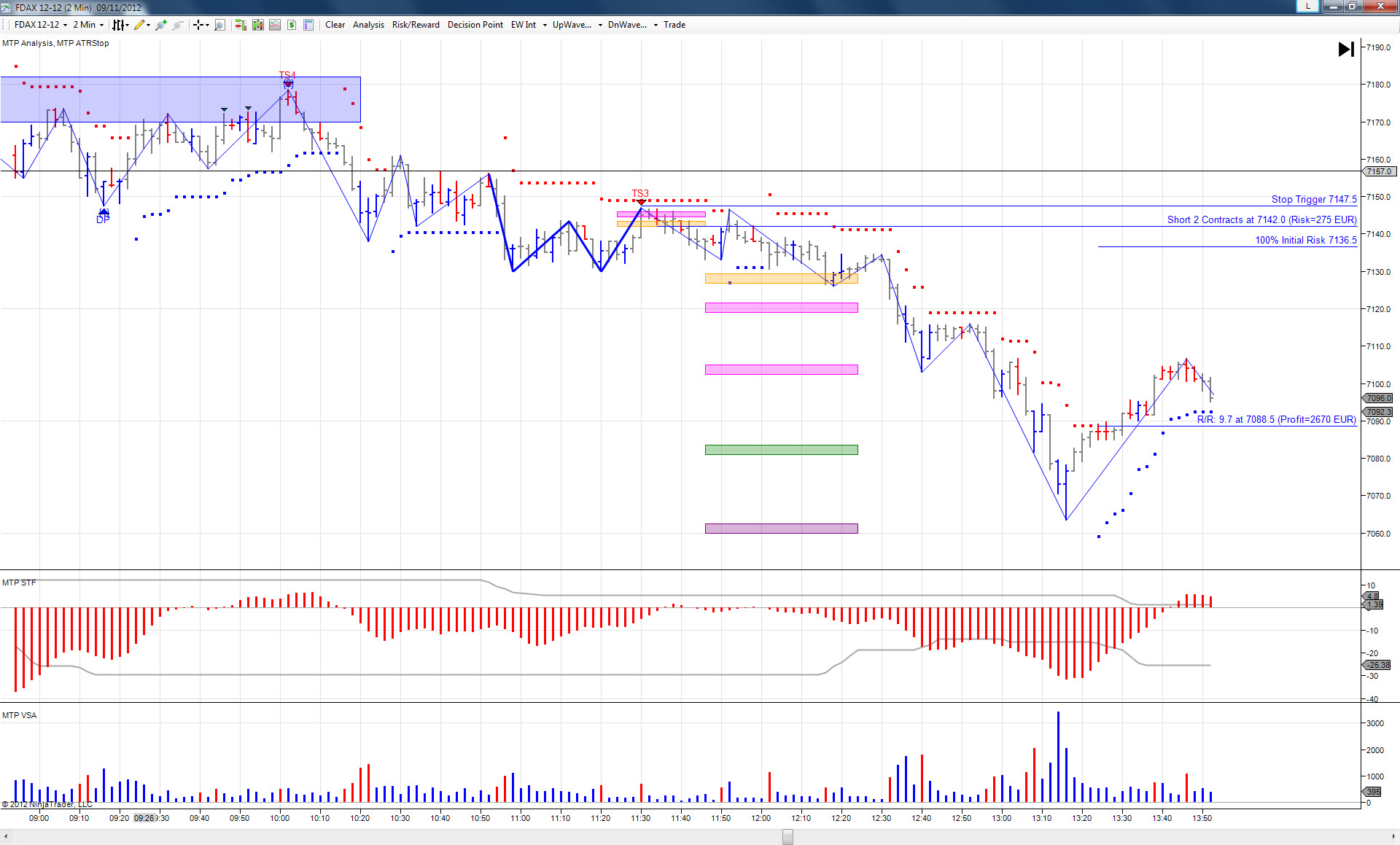
Task: Open the Chart Trader icon
Action: pyautogui.click(x=241, y=25)
